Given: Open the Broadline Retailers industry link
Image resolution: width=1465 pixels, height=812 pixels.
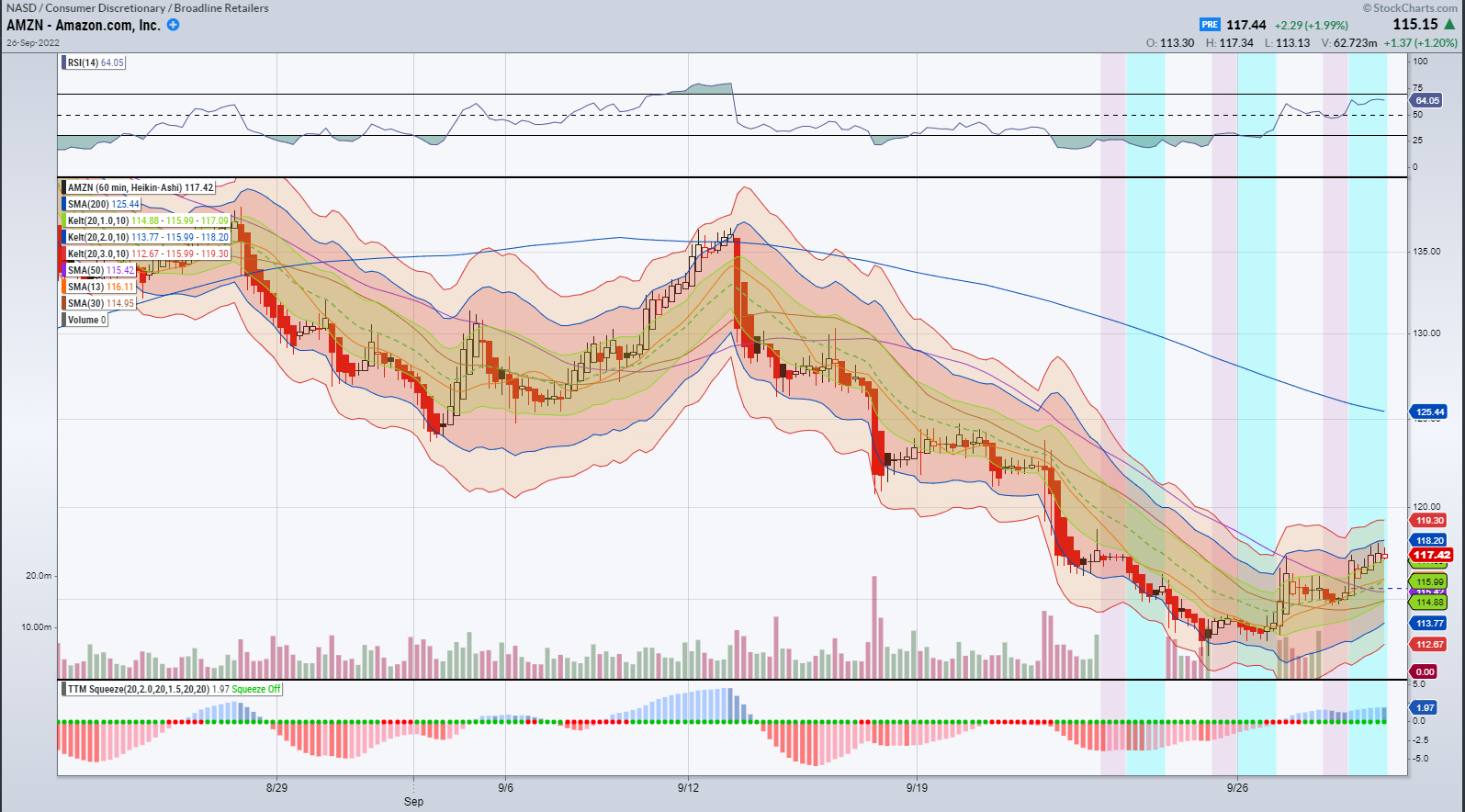Looking at the screenshot, I should [221, 8].
